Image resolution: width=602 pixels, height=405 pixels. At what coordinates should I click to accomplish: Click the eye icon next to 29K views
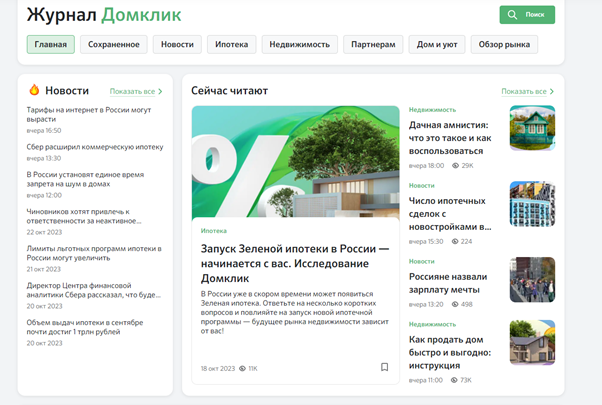coord(456,165)
